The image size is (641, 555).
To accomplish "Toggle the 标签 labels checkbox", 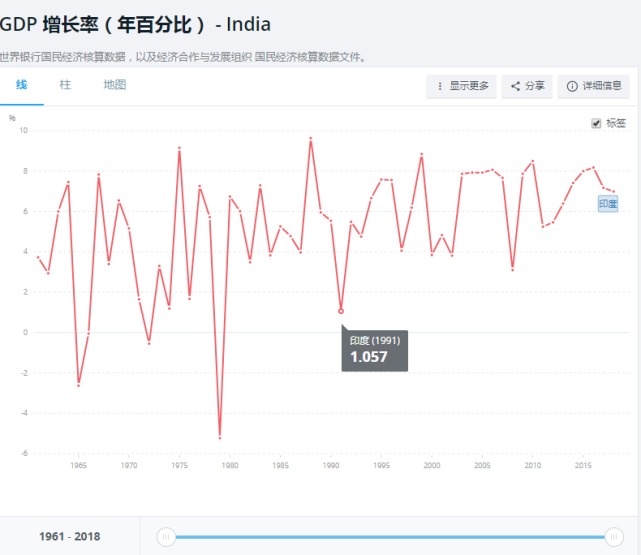I will pyautogui.click(x=596, y=123).
